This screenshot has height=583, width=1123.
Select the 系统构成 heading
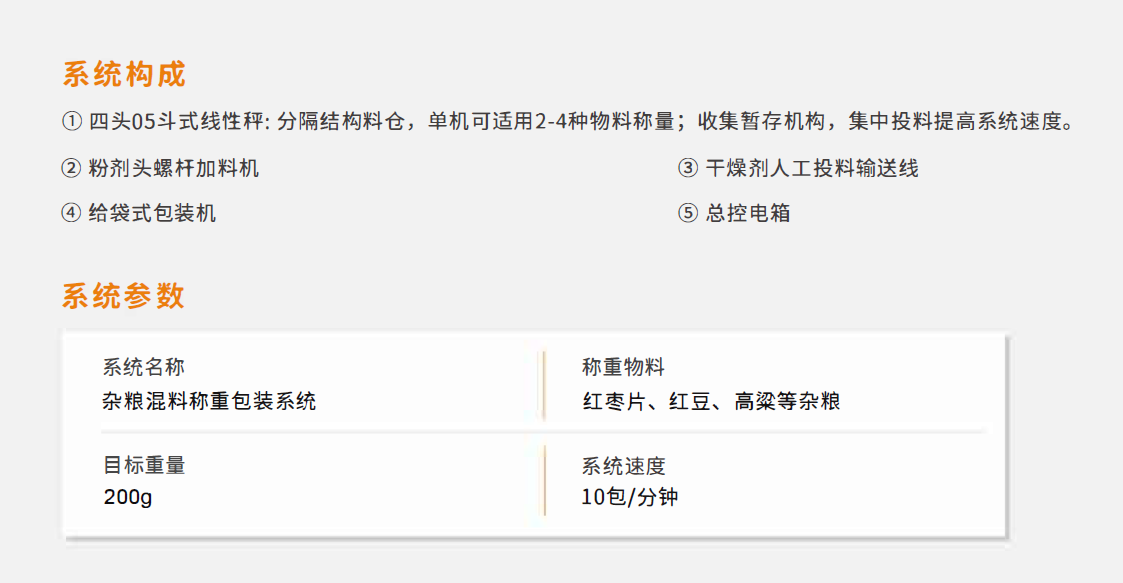pyautogui.click(x=125, y=74)
